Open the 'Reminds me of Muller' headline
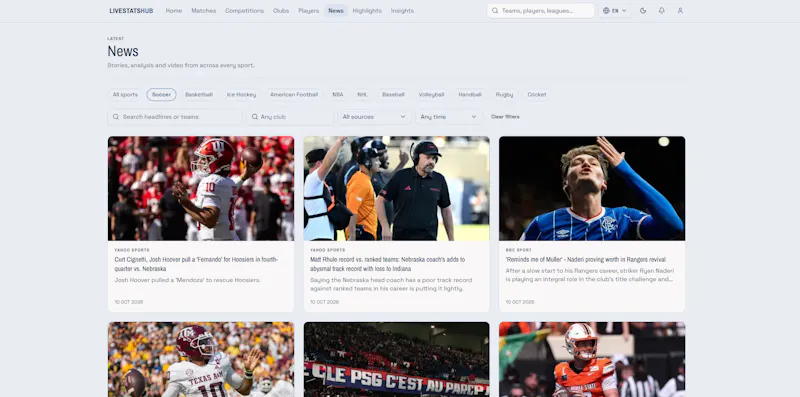Viewport: 800px width, 397px height. pos(585,260)
